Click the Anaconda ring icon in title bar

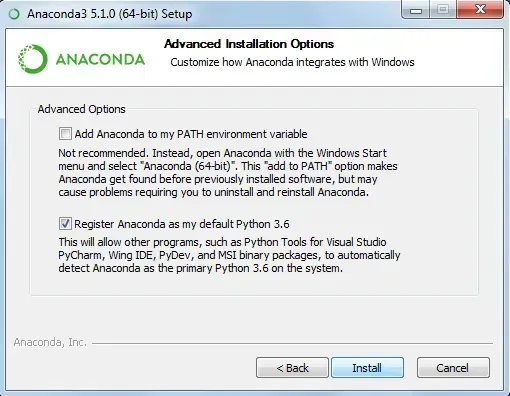tap(14, 14)
